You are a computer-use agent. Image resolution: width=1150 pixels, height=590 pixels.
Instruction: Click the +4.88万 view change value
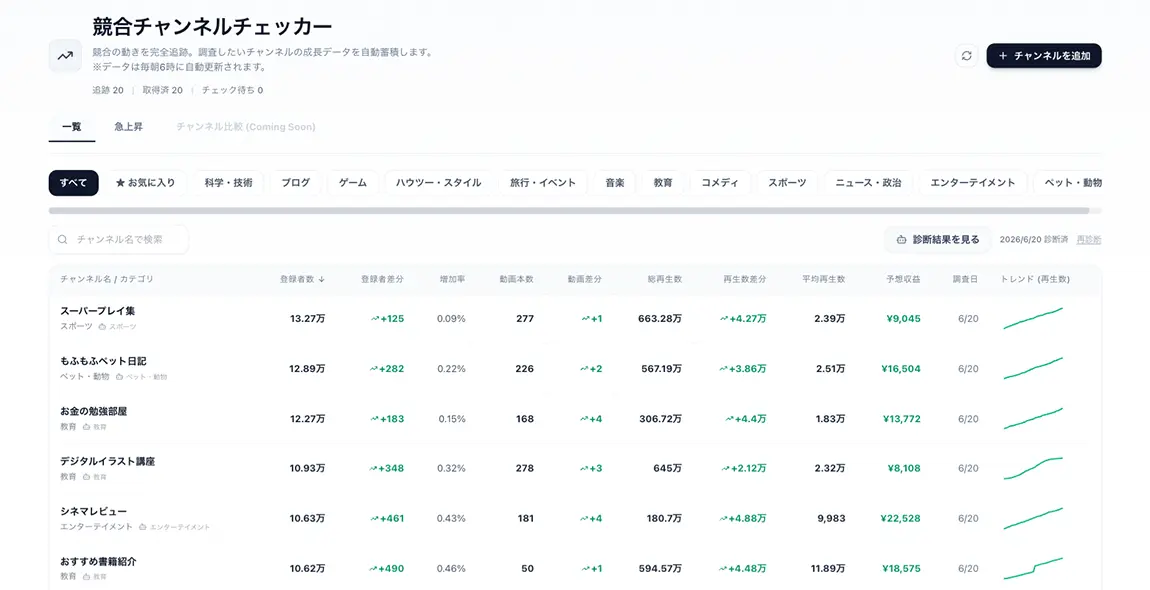point(747,518)
